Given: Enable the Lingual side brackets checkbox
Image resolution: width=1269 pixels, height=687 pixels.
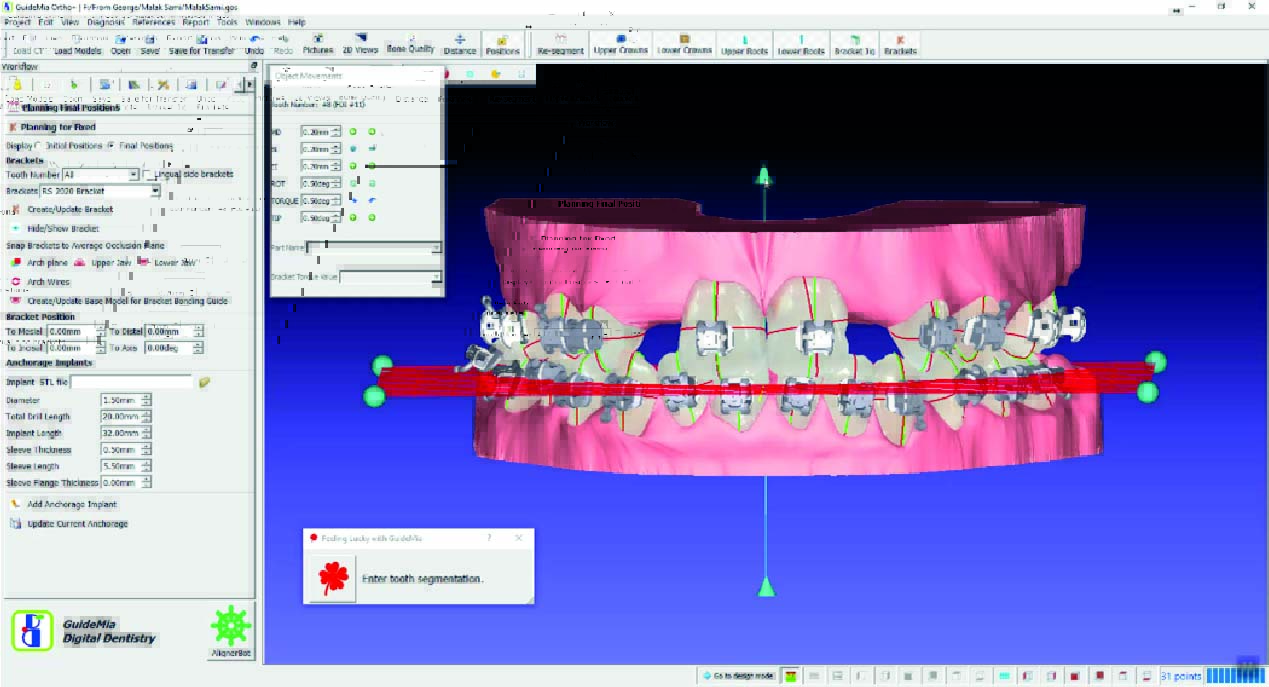Looking at the screenshot, I should (x=149, y=174).
